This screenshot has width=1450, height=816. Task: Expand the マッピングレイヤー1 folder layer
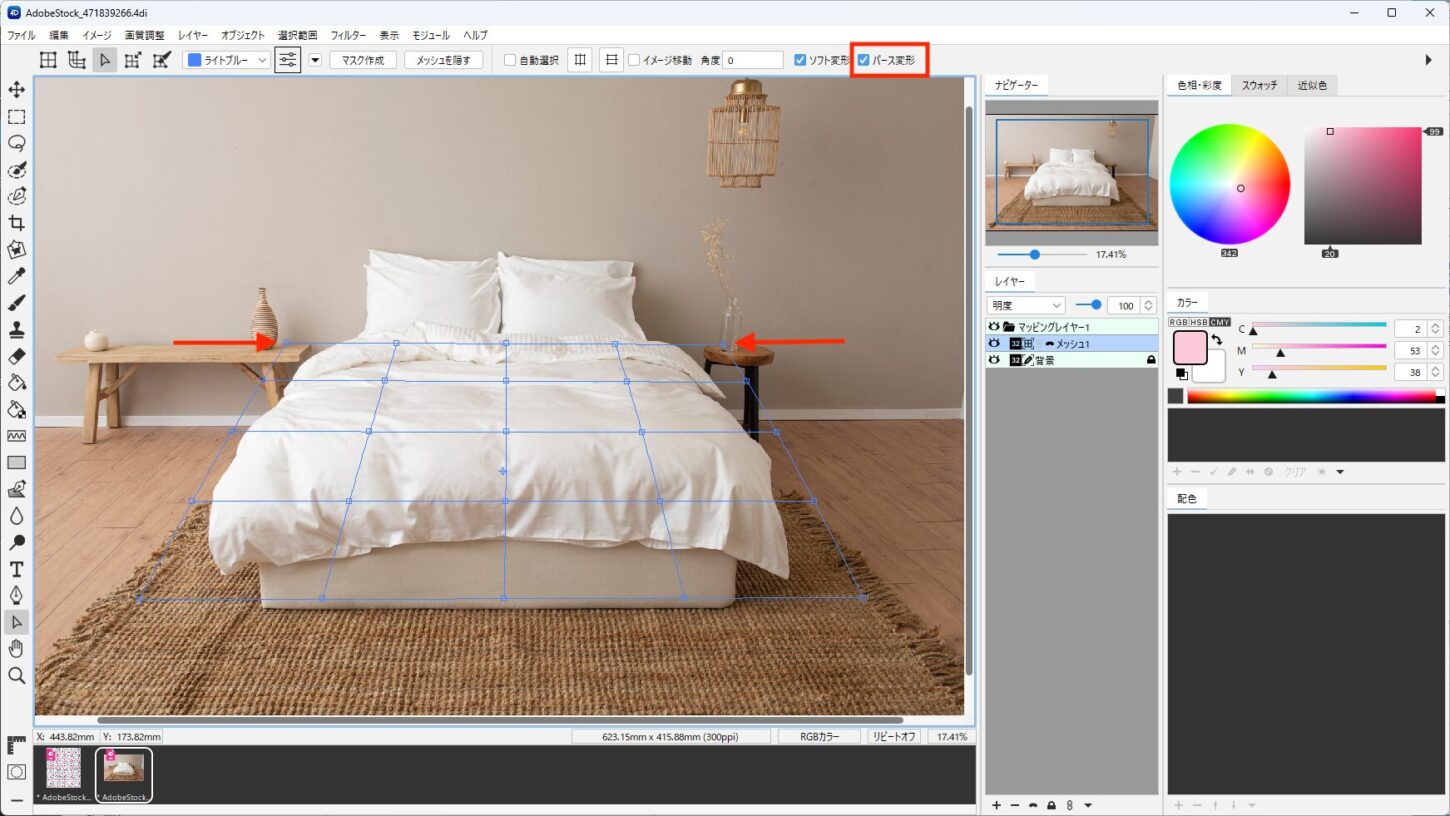click(x=1009, y=327)
